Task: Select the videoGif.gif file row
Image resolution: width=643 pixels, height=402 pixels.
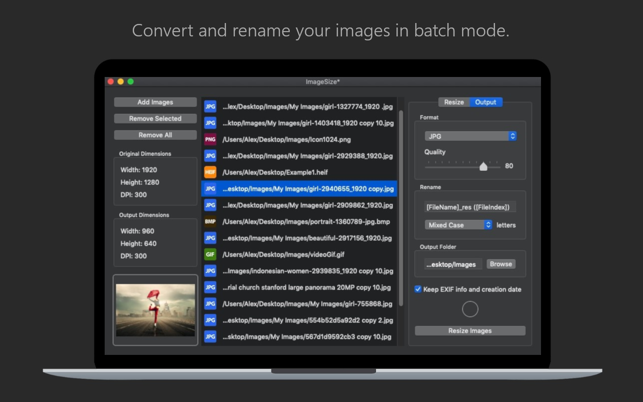Action: (299, 254)
